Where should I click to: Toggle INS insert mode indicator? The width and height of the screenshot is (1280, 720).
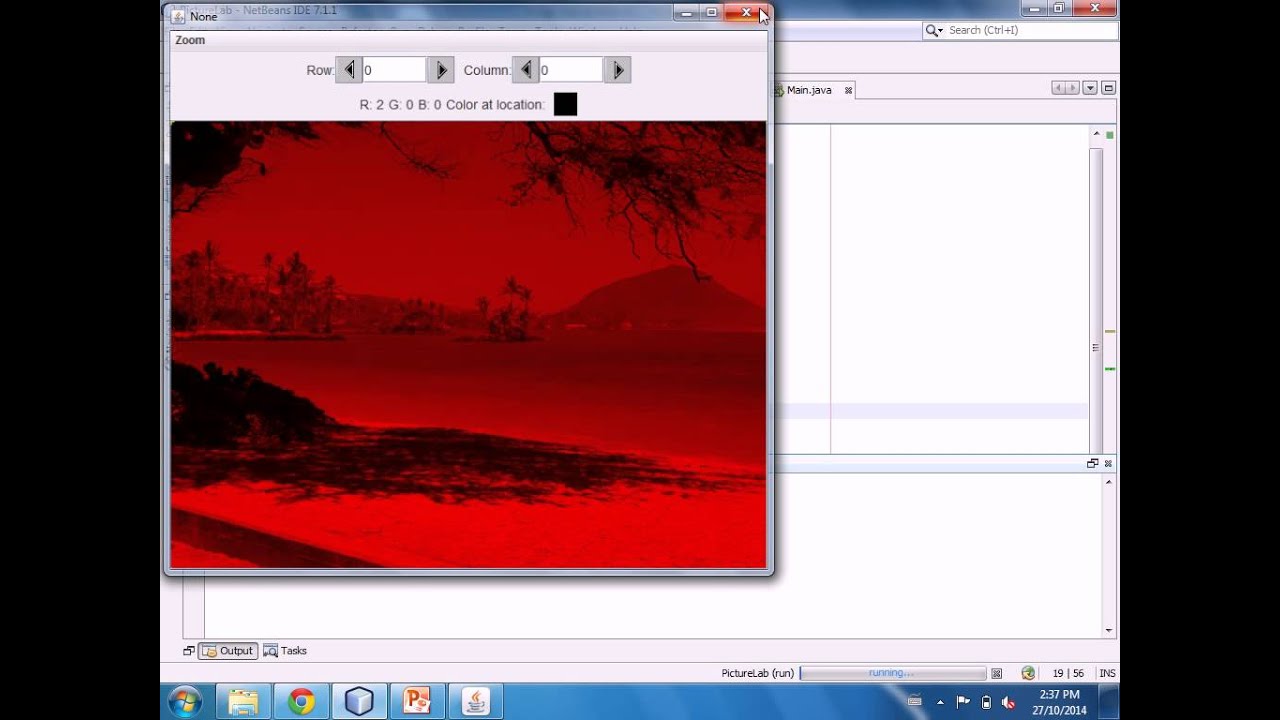[1107, 674]
